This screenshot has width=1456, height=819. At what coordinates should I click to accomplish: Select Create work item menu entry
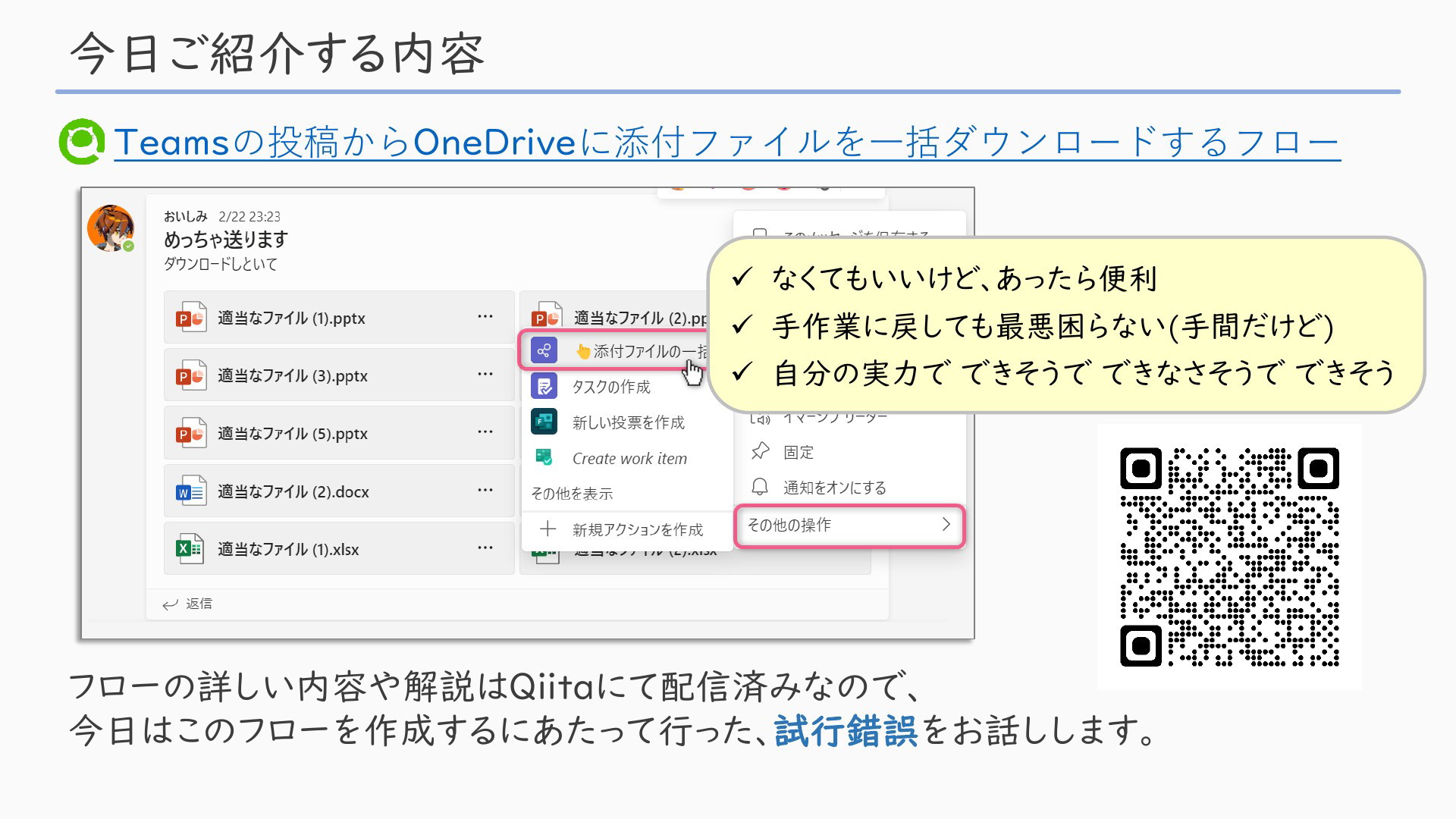pos(626,458)
